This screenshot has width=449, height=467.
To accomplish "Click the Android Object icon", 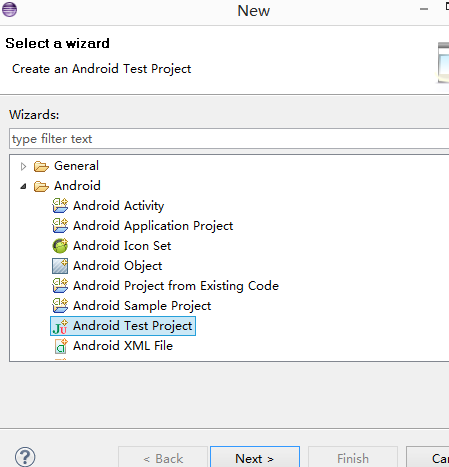I will click(x=60, y=266).
